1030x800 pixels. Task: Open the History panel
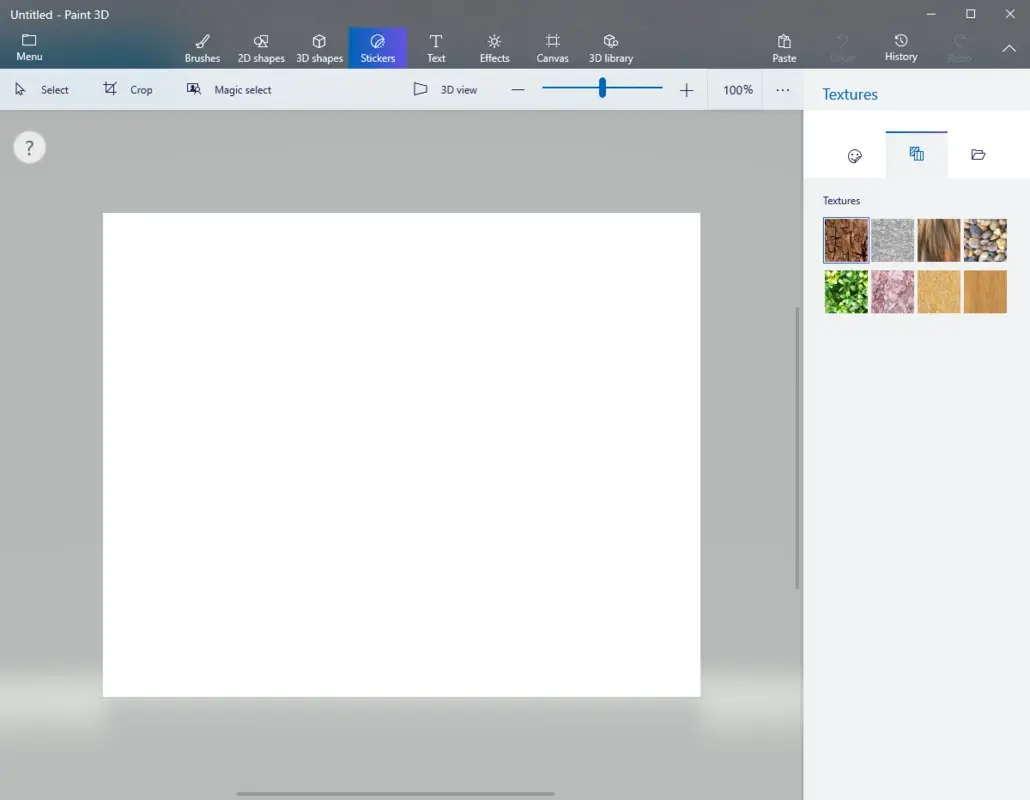(x=900, y=47)
